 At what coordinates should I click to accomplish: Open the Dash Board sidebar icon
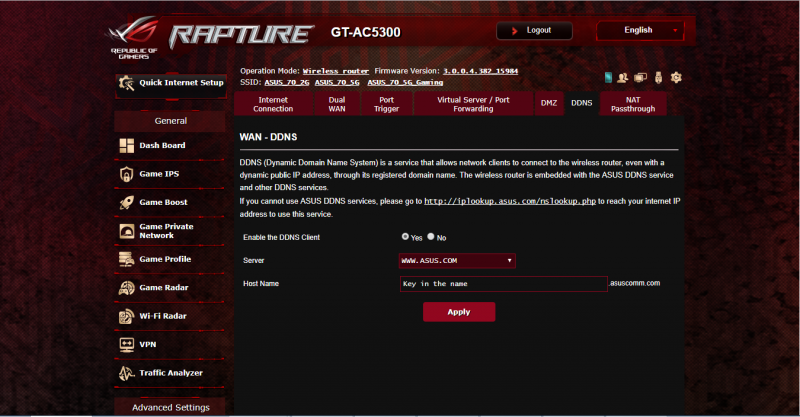(126, 146)
